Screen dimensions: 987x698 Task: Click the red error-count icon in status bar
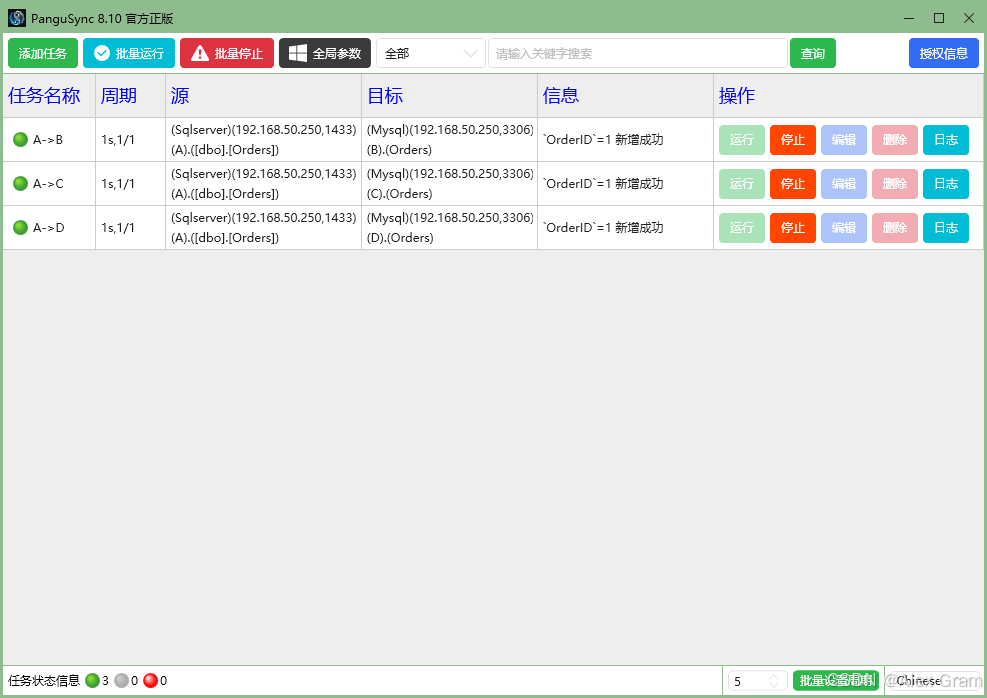150,680
